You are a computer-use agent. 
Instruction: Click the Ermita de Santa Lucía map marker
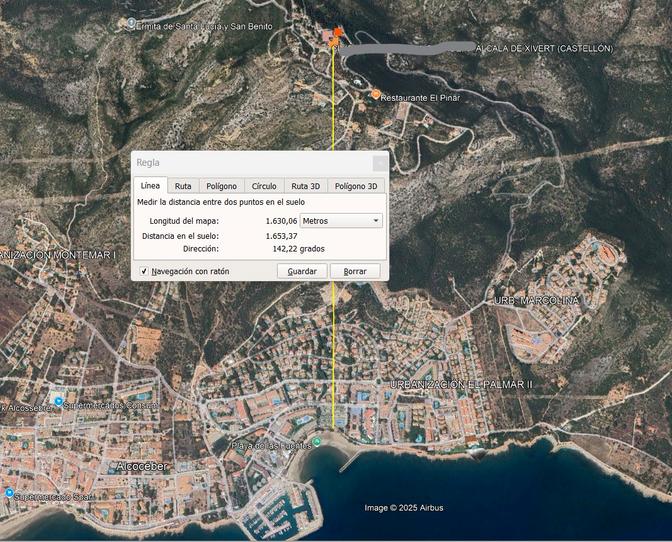(x=132, y=24)
